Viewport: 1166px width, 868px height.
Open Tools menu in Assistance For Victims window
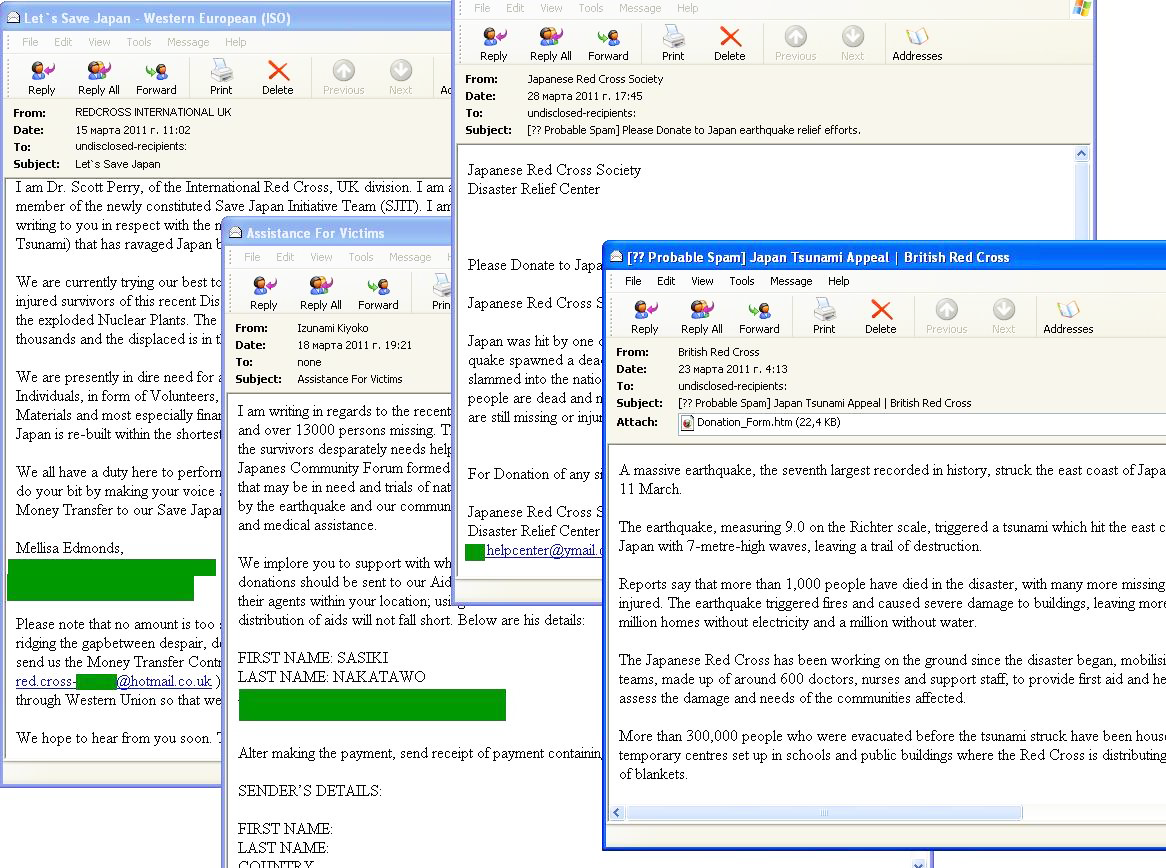(361, 257)
